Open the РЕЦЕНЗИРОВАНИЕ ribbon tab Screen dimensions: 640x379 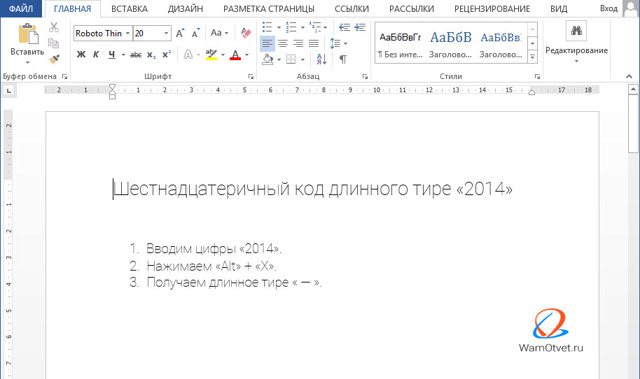pyautogui.click(x=492, y=9)
